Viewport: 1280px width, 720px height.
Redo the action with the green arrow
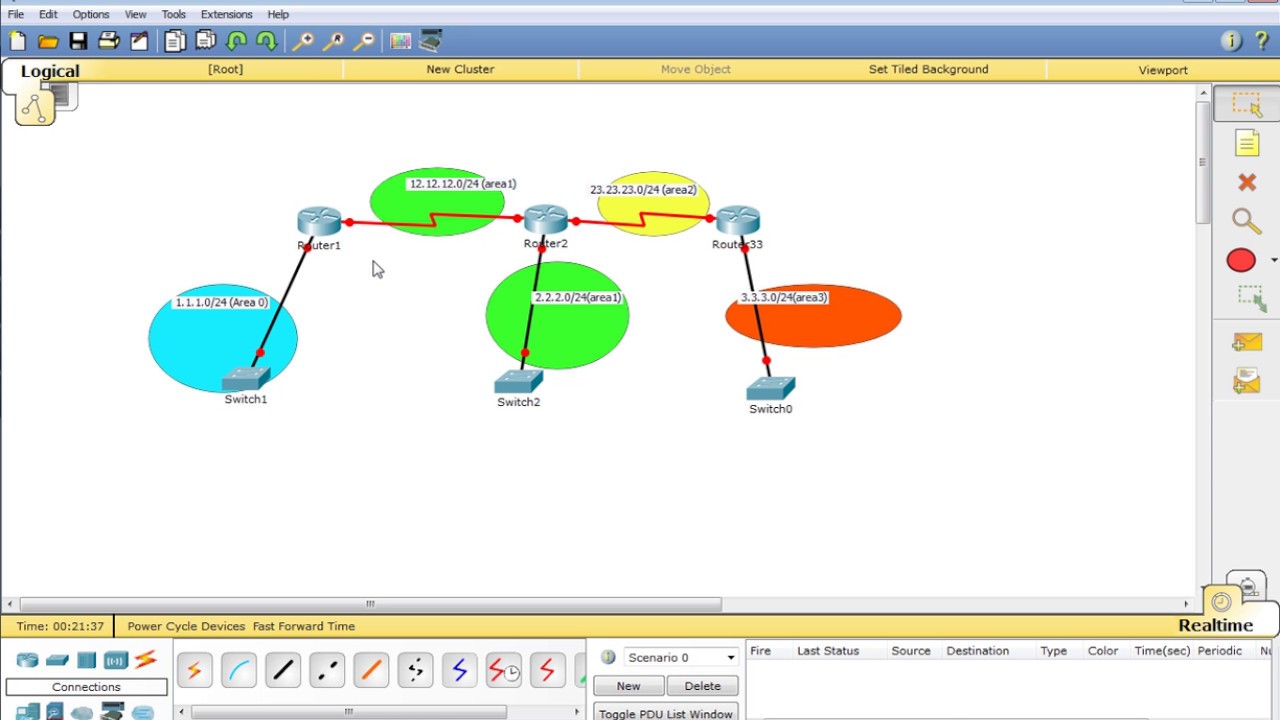(x=266, y=41)
